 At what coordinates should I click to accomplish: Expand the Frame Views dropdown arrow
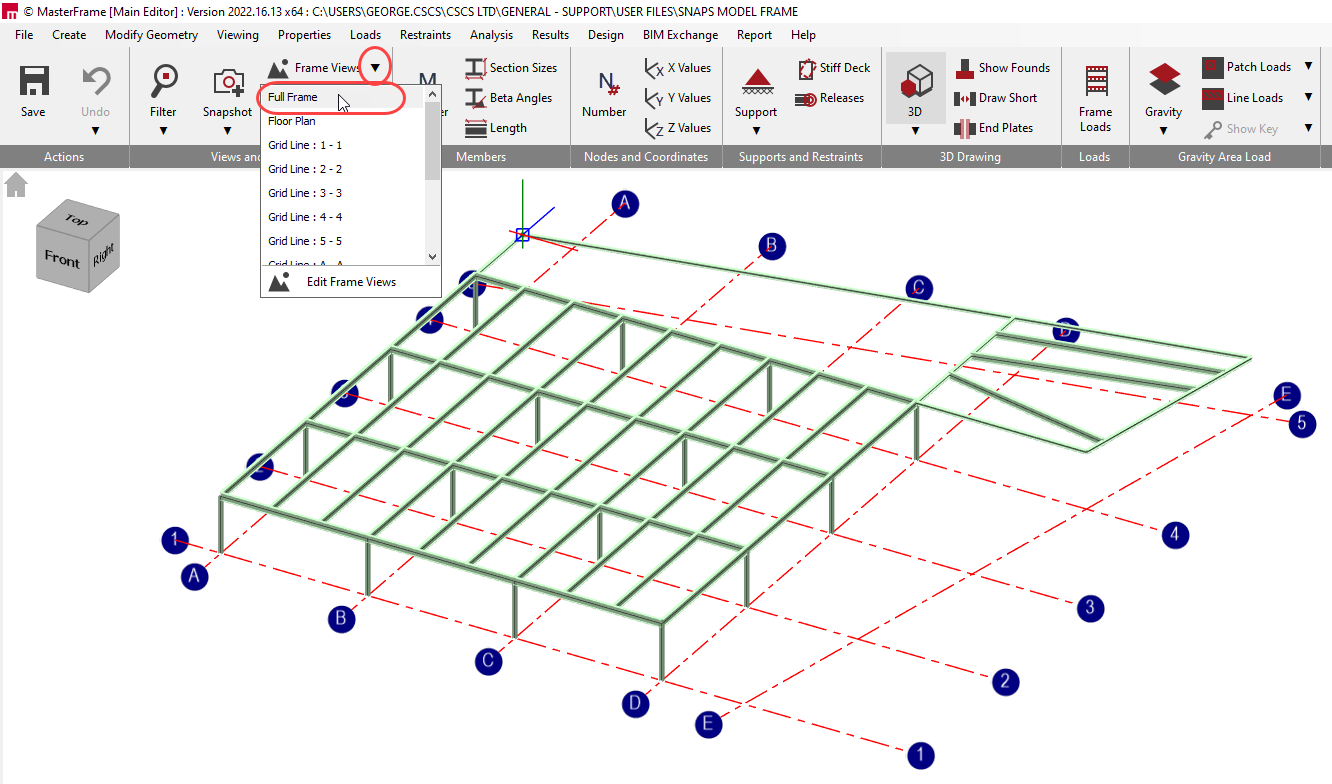[375, 68]
